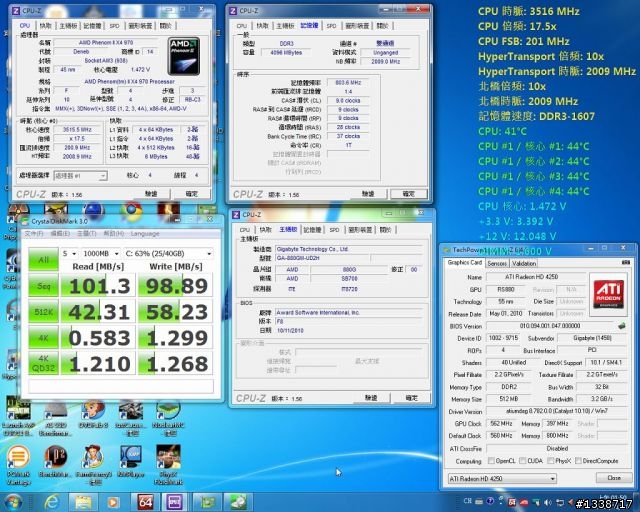Click the '10/11/2010' BIOS date value

point(290,330)
